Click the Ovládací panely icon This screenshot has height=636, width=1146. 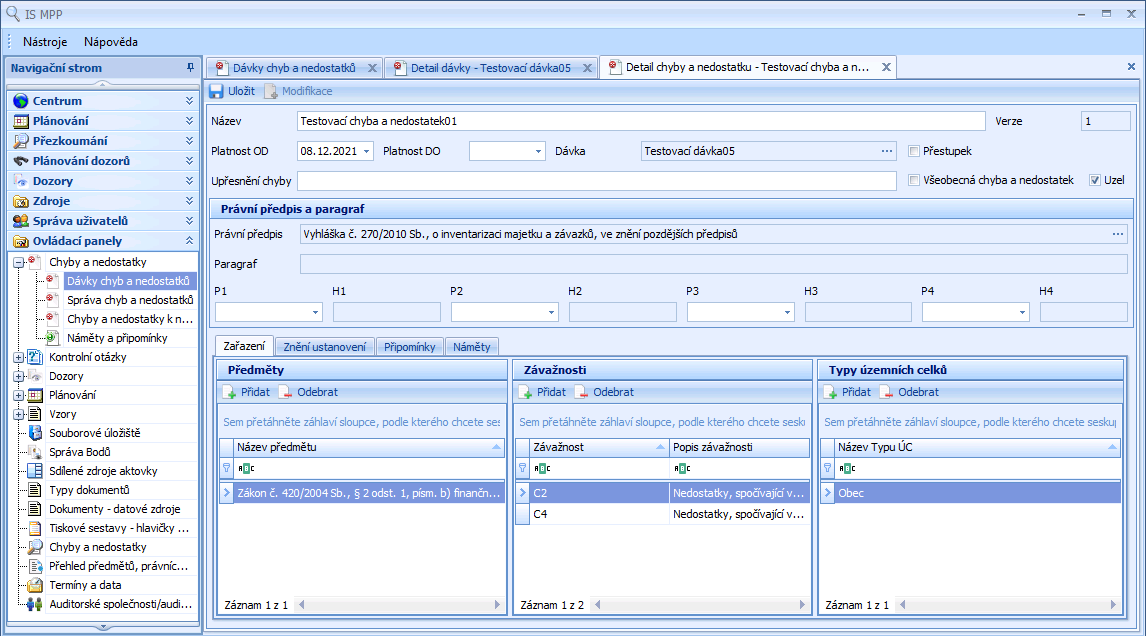tap(20, 241)
